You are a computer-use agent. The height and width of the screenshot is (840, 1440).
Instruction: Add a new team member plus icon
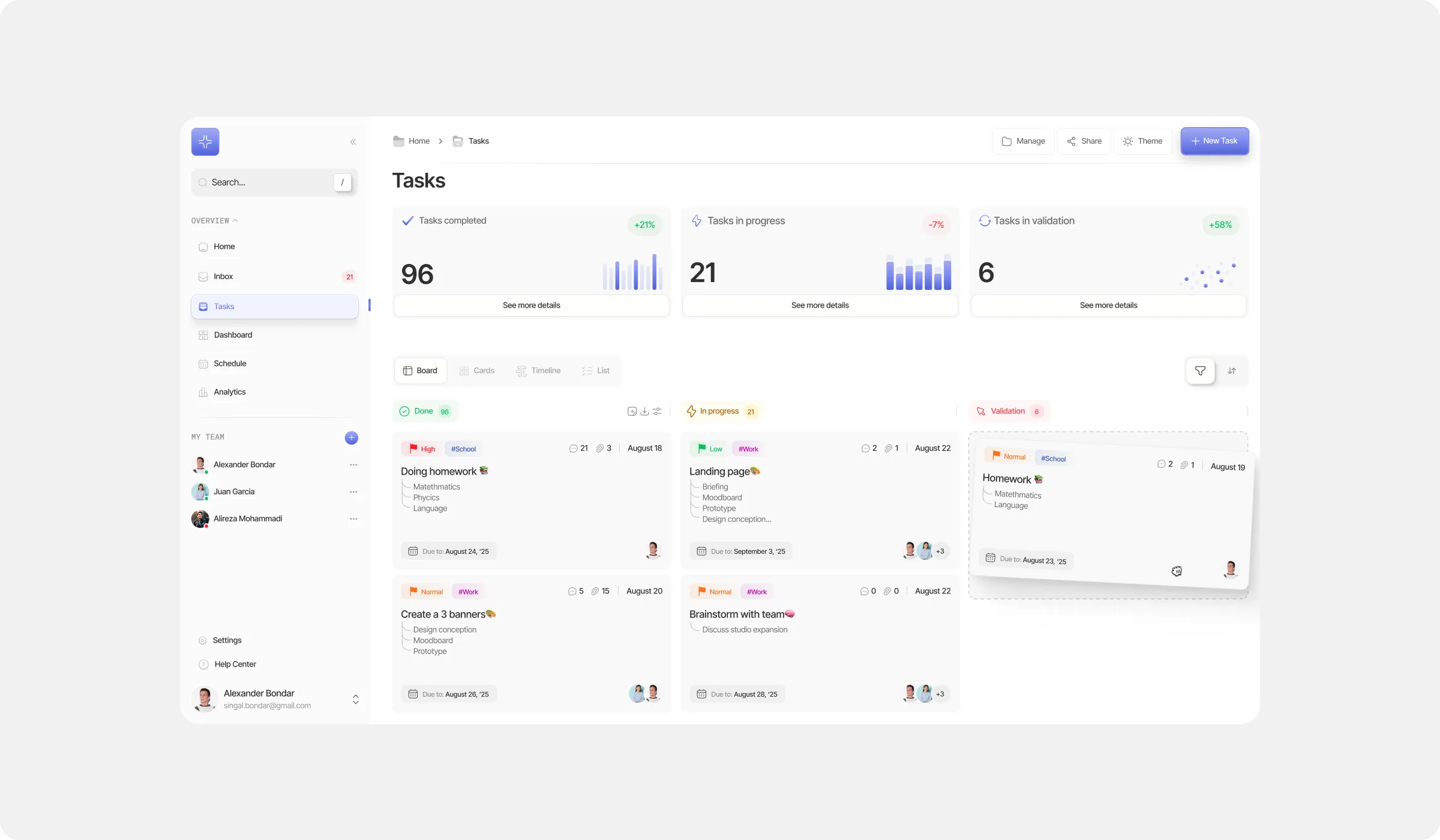(x=352, y=438)
